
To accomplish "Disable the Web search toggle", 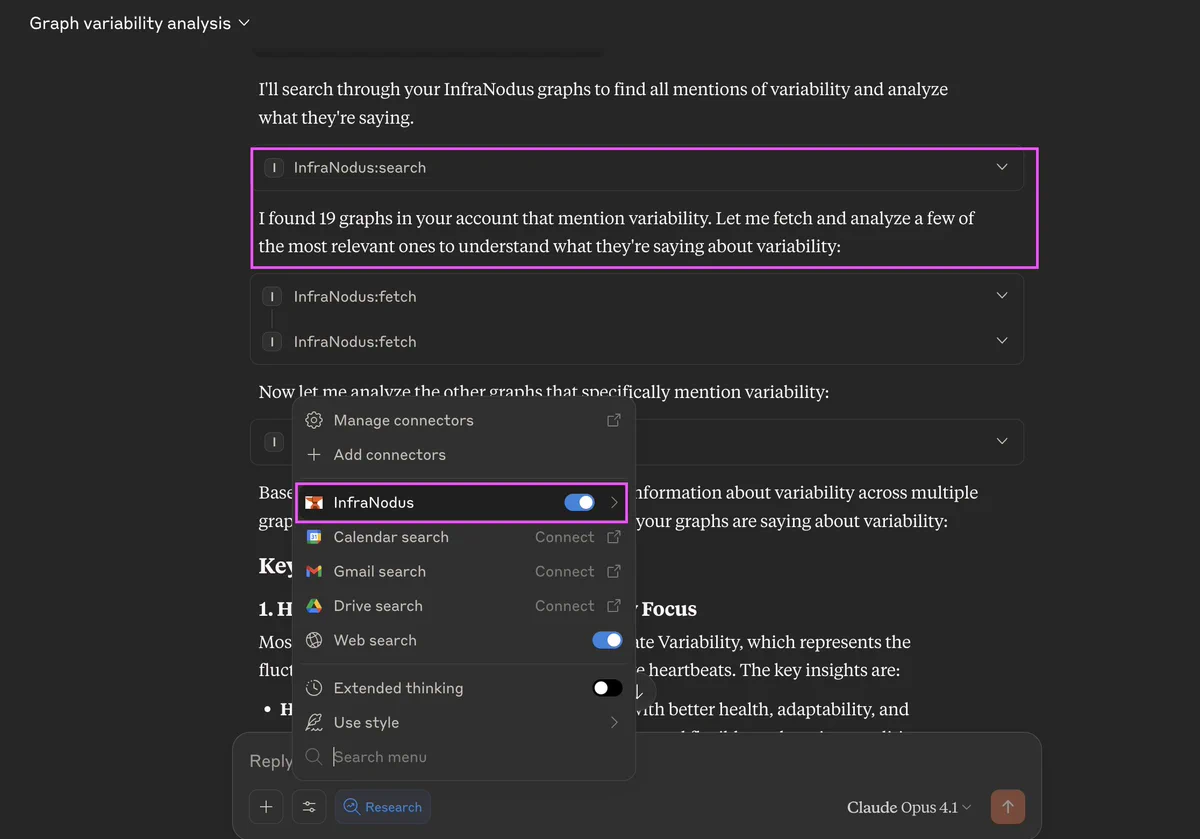I will tap(607, 640).
